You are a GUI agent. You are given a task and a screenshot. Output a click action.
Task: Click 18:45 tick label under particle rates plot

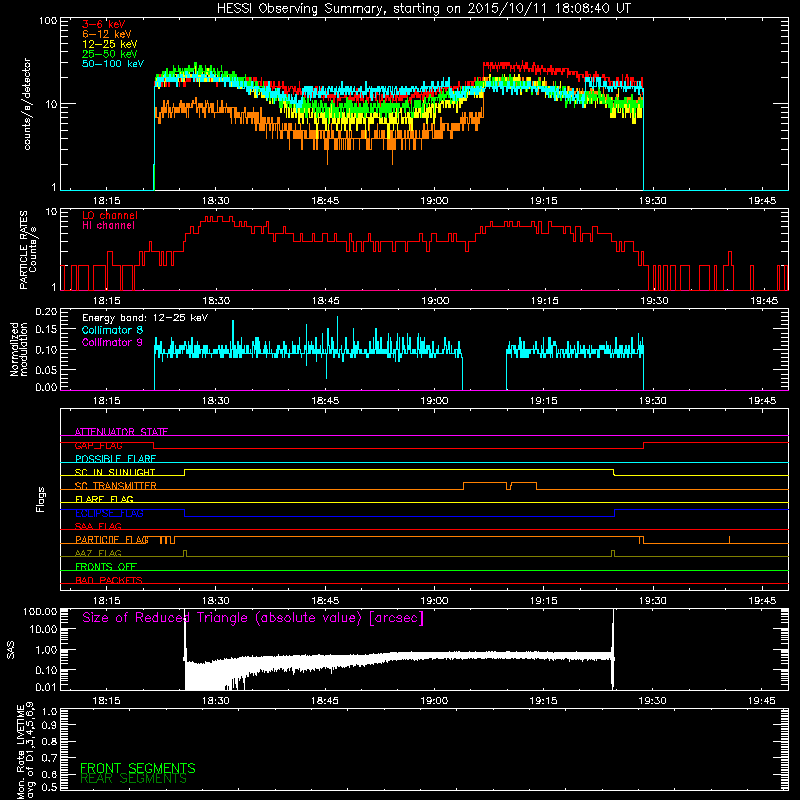(x=325, y=301)
